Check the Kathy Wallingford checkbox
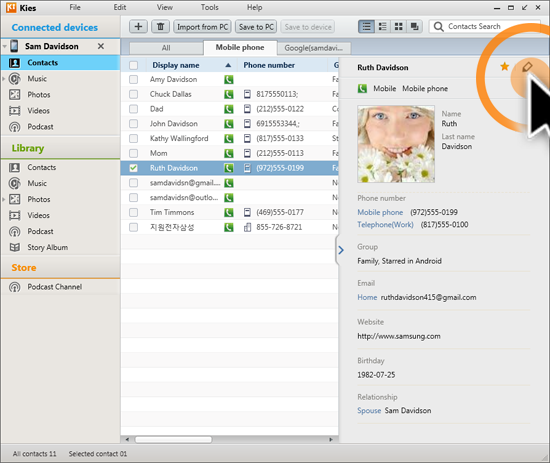 [x=133, y=138]
